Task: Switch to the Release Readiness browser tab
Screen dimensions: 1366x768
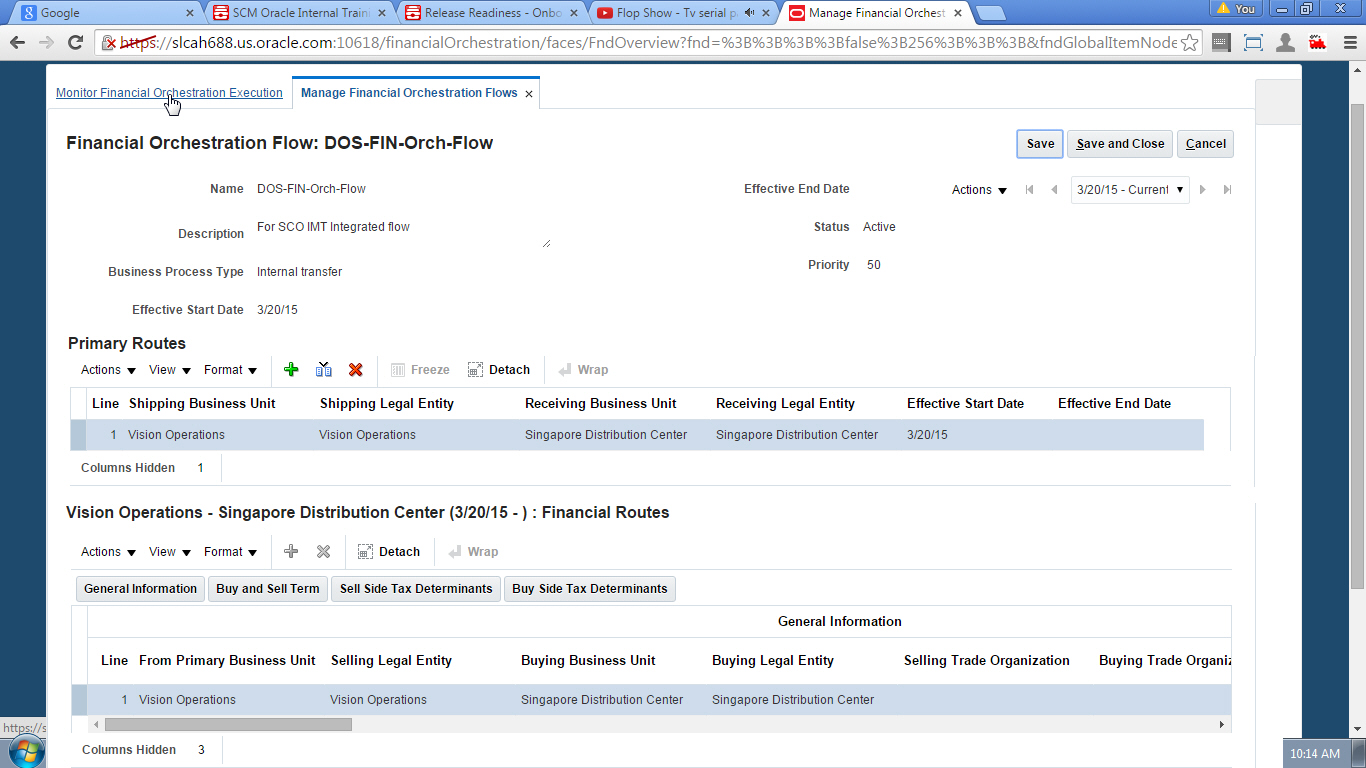Action: (x=489, y=13)
